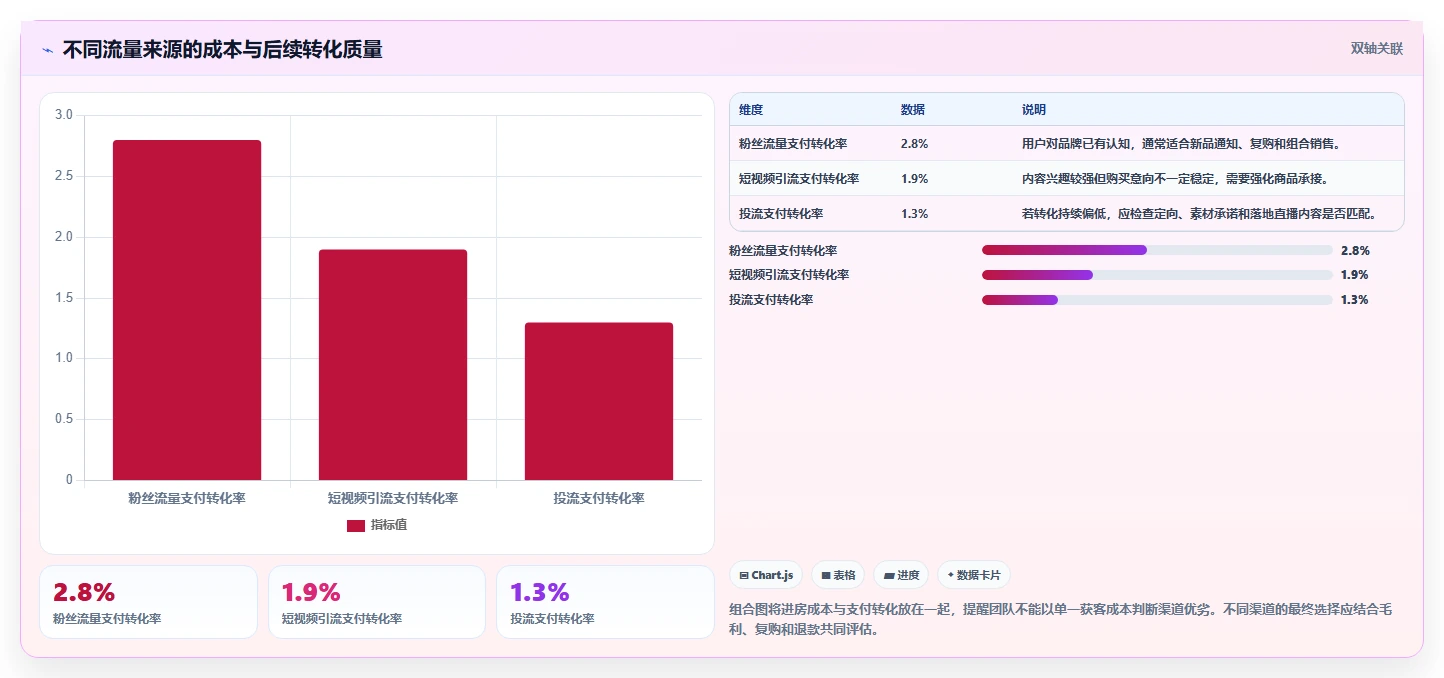Image resolution: width=1444 pixels, height=678 pixels.
Task: Click the panel title 不同流量来源的成本与后续转化质量
Action: (x=222, y=50)
